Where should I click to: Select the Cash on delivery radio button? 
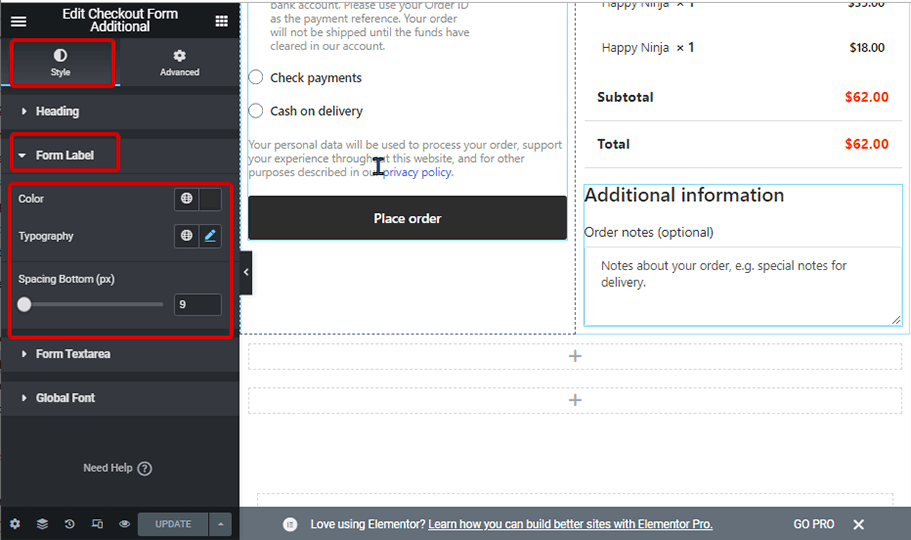(x=256, y=110)
